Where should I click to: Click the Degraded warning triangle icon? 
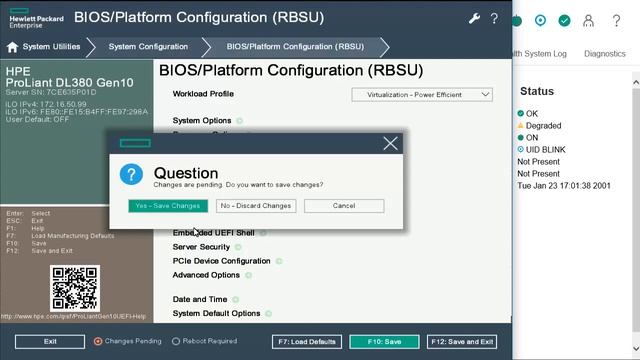[x=520, y=125]
